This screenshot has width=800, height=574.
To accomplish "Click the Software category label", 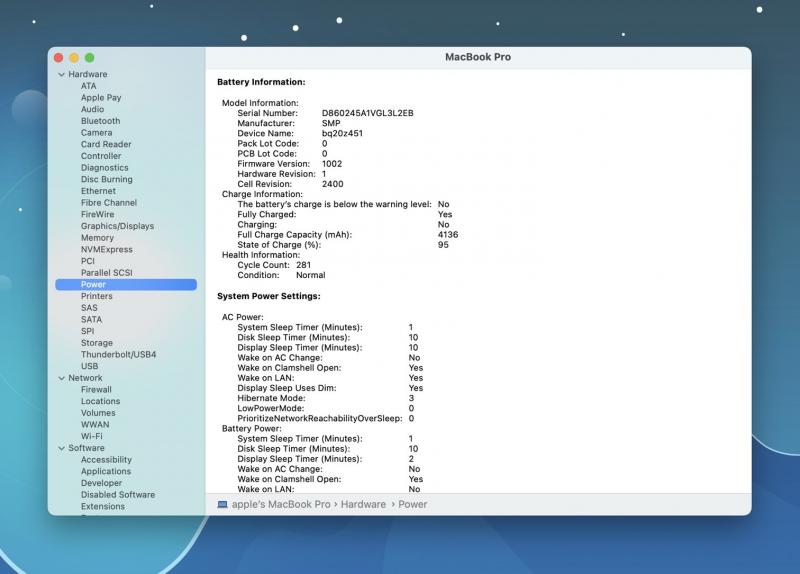I will (86, 448).
